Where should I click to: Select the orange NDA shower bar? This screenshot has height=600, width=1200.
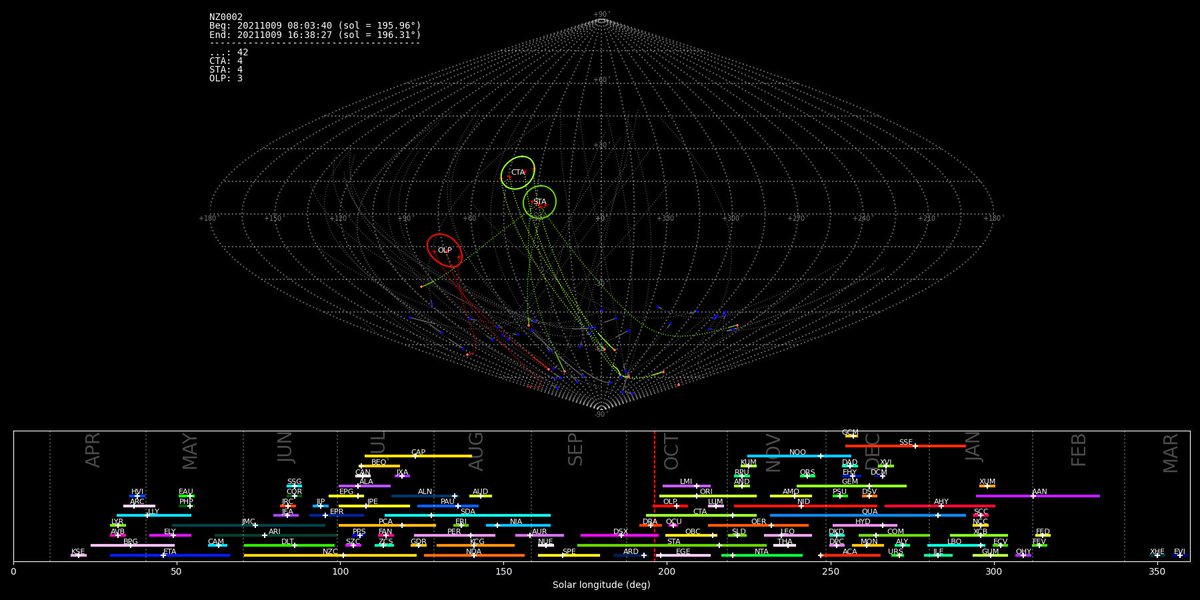point(474,555)
